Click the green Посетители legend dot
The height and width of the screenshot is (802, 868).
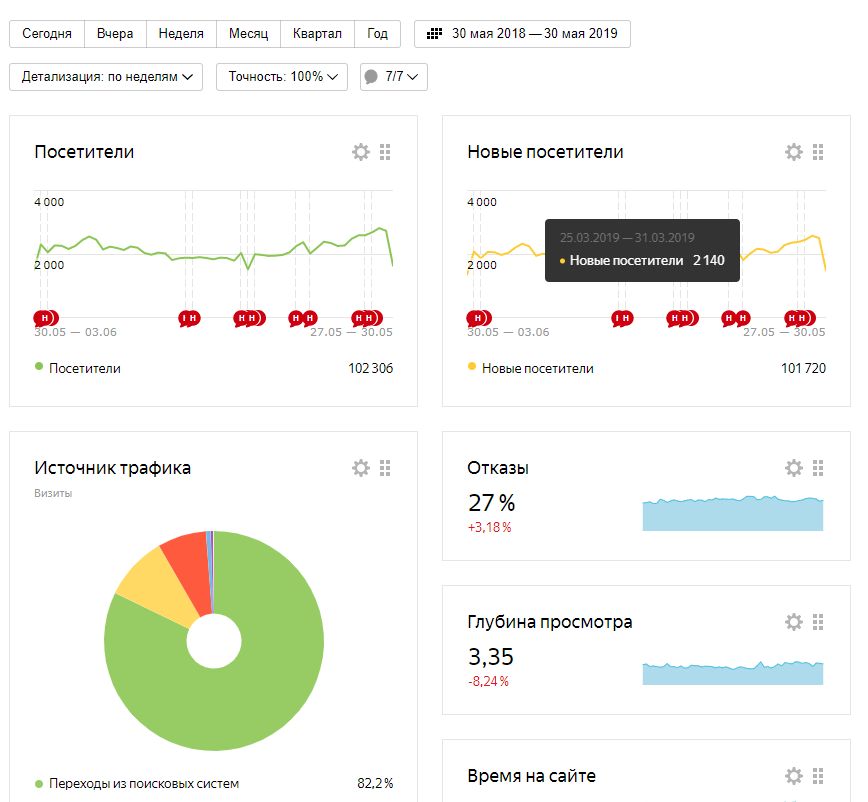(x=39, y=366)
